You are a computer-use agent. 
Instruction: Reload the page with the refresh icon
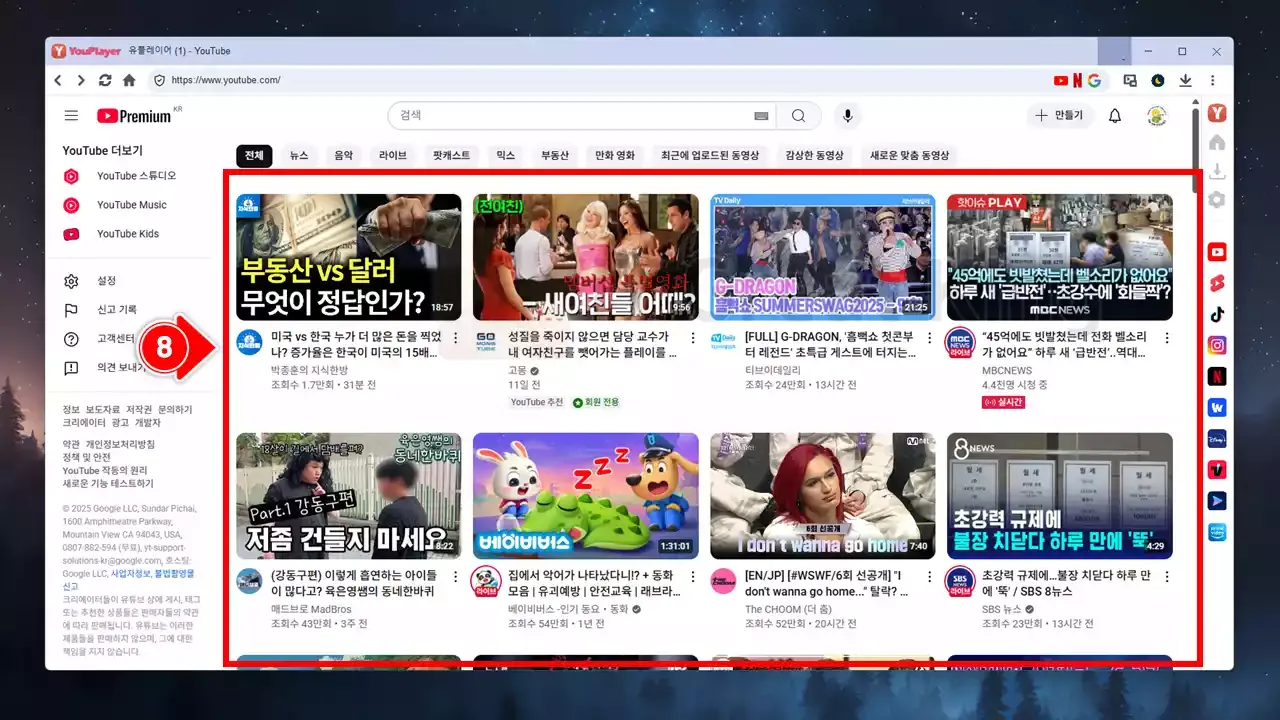[104, 80]
